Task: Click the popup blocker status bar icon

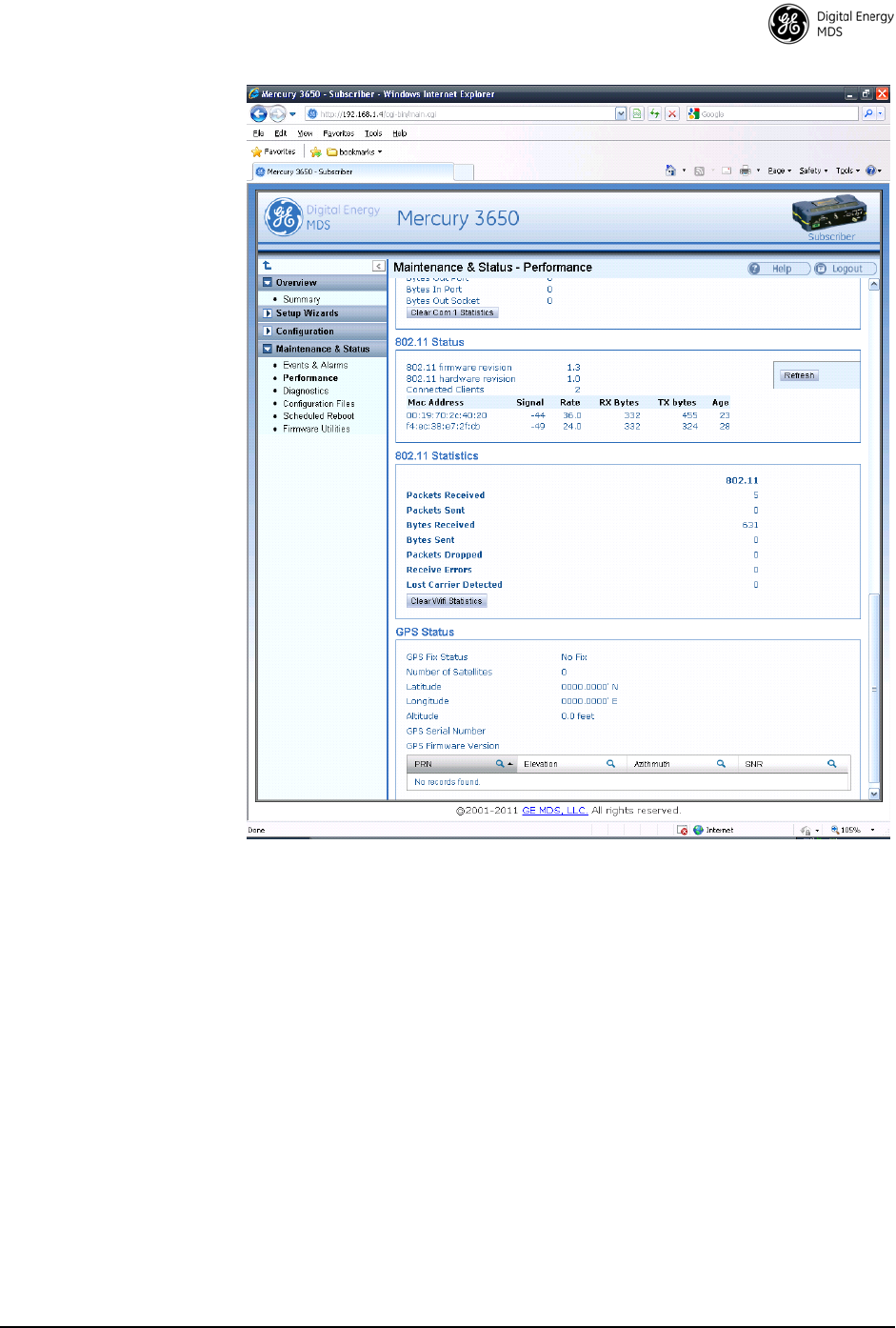Action: 683,830
